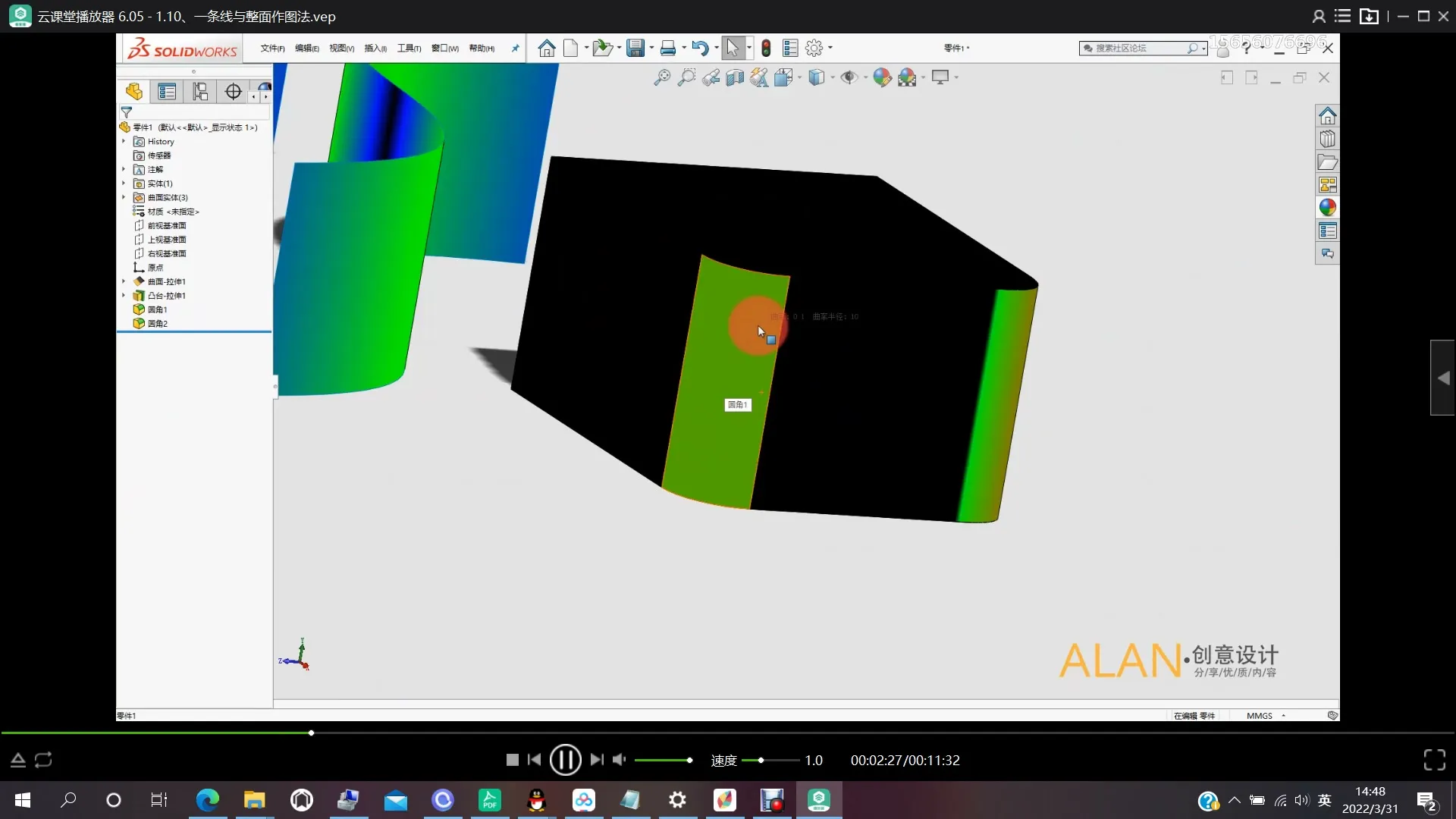The height and width of the screenshot is (819, 1456).
Task: Open the Design Library task pane icon
Action: tap(1327, 139)
